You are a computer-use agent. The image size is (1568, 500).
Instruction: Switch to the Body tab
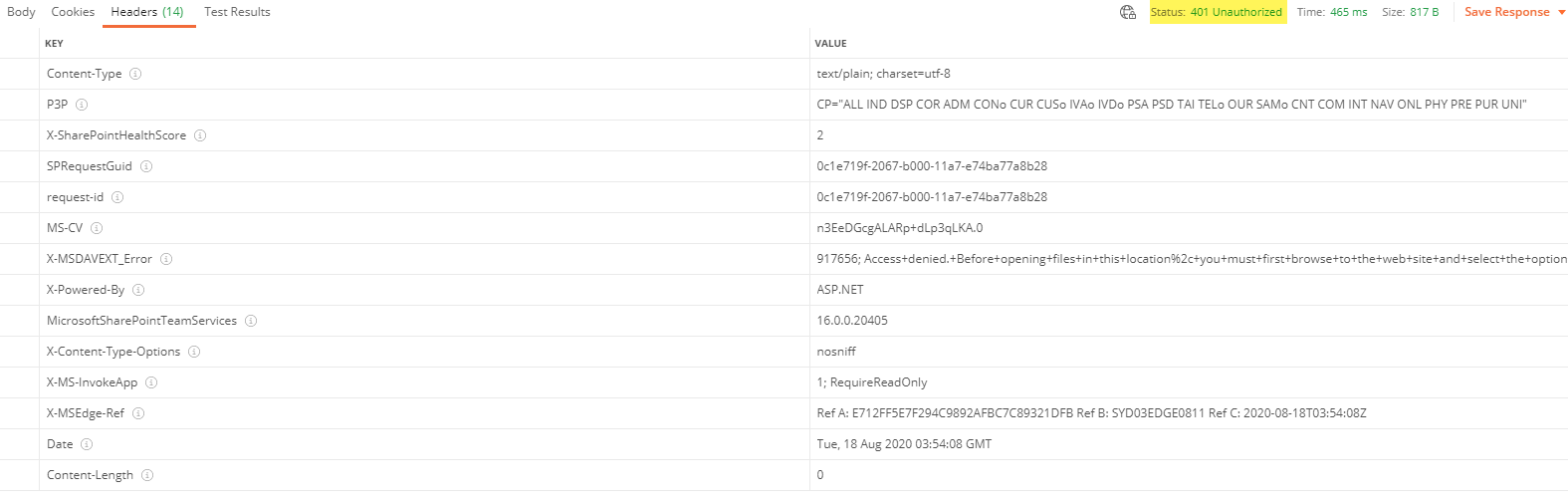pos(21,12)
